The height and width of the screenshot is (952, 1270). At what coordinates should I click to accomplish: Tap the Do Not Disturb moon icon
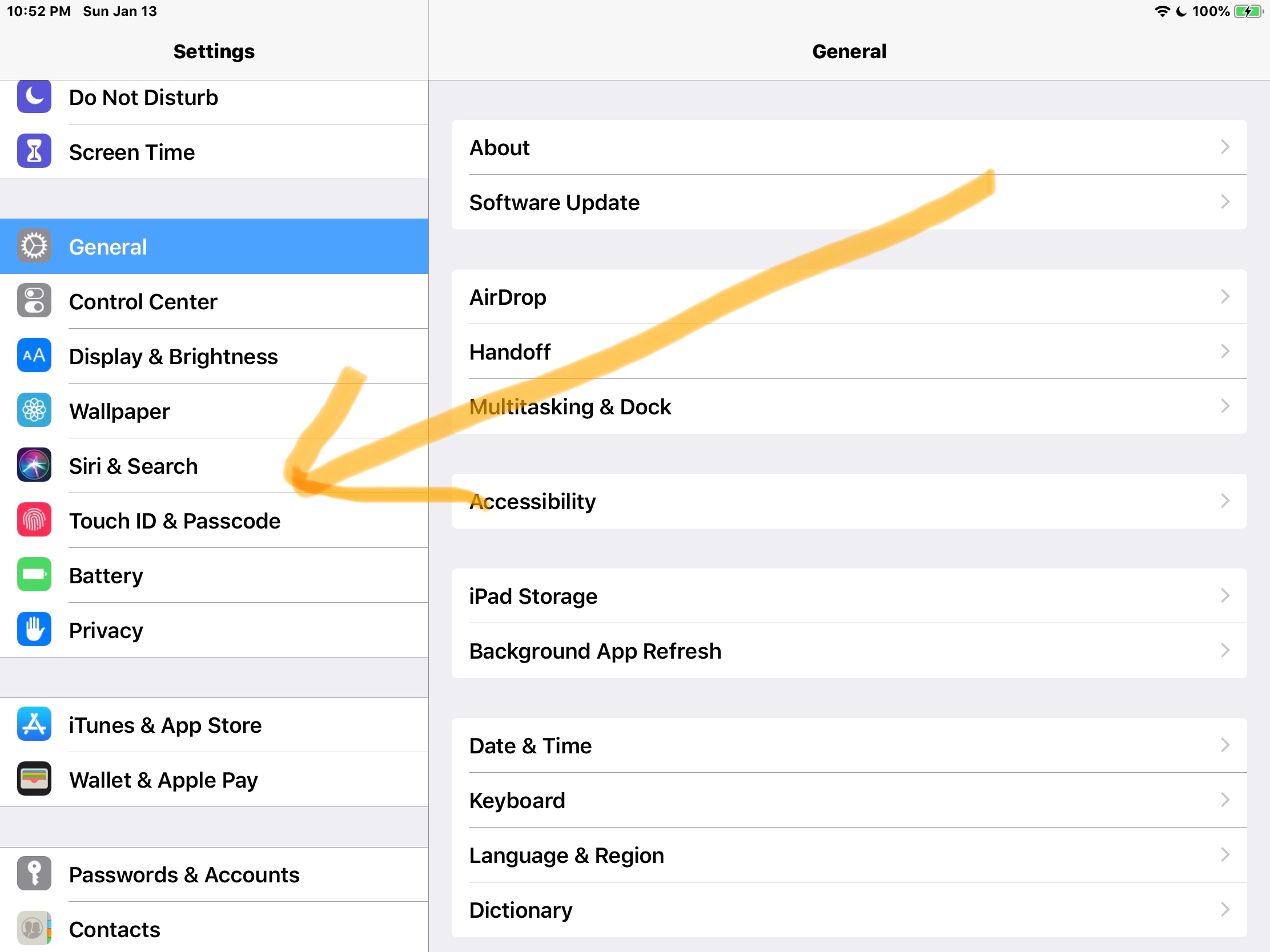(34, 96)
